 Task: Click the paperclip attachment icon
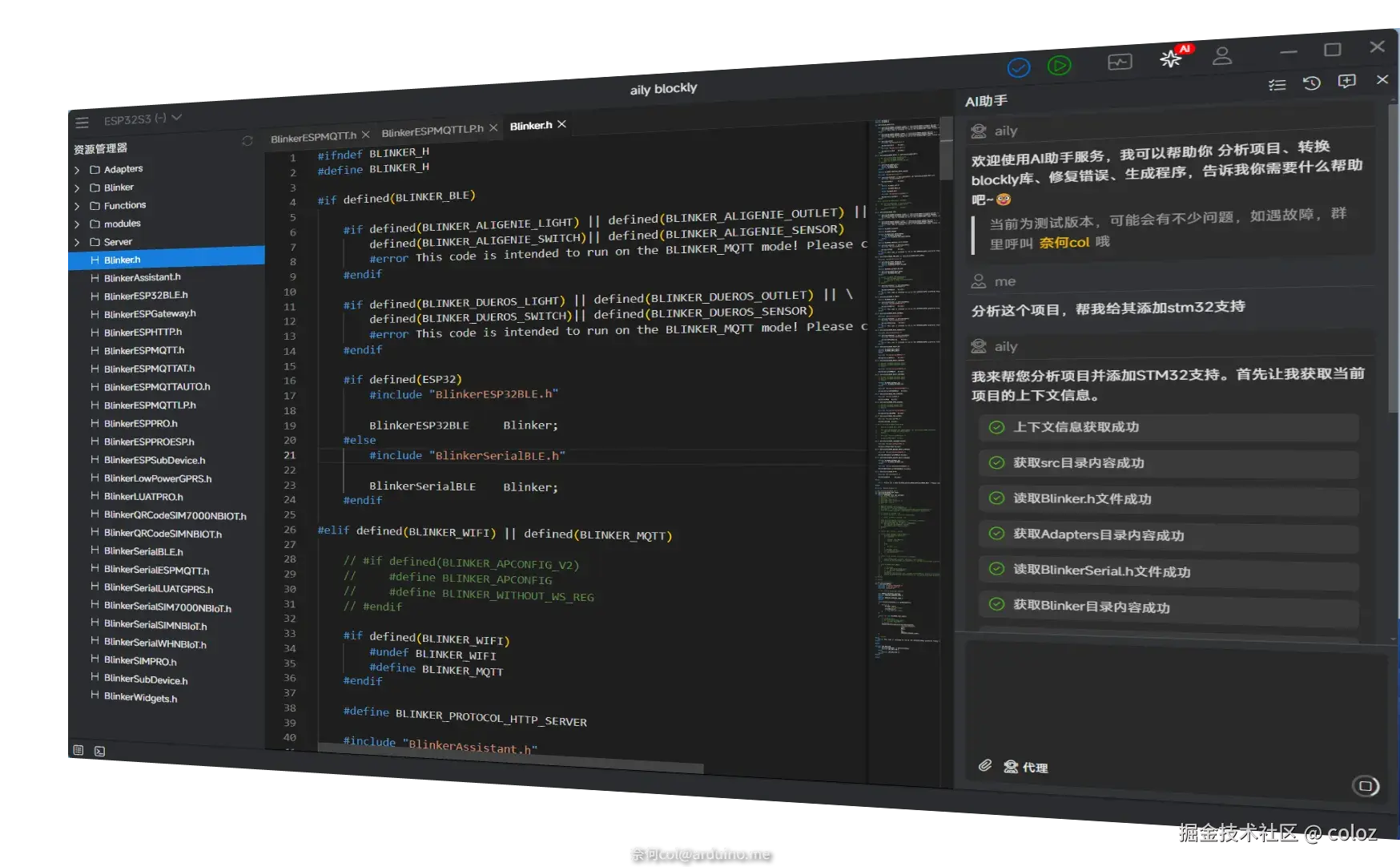985,765
